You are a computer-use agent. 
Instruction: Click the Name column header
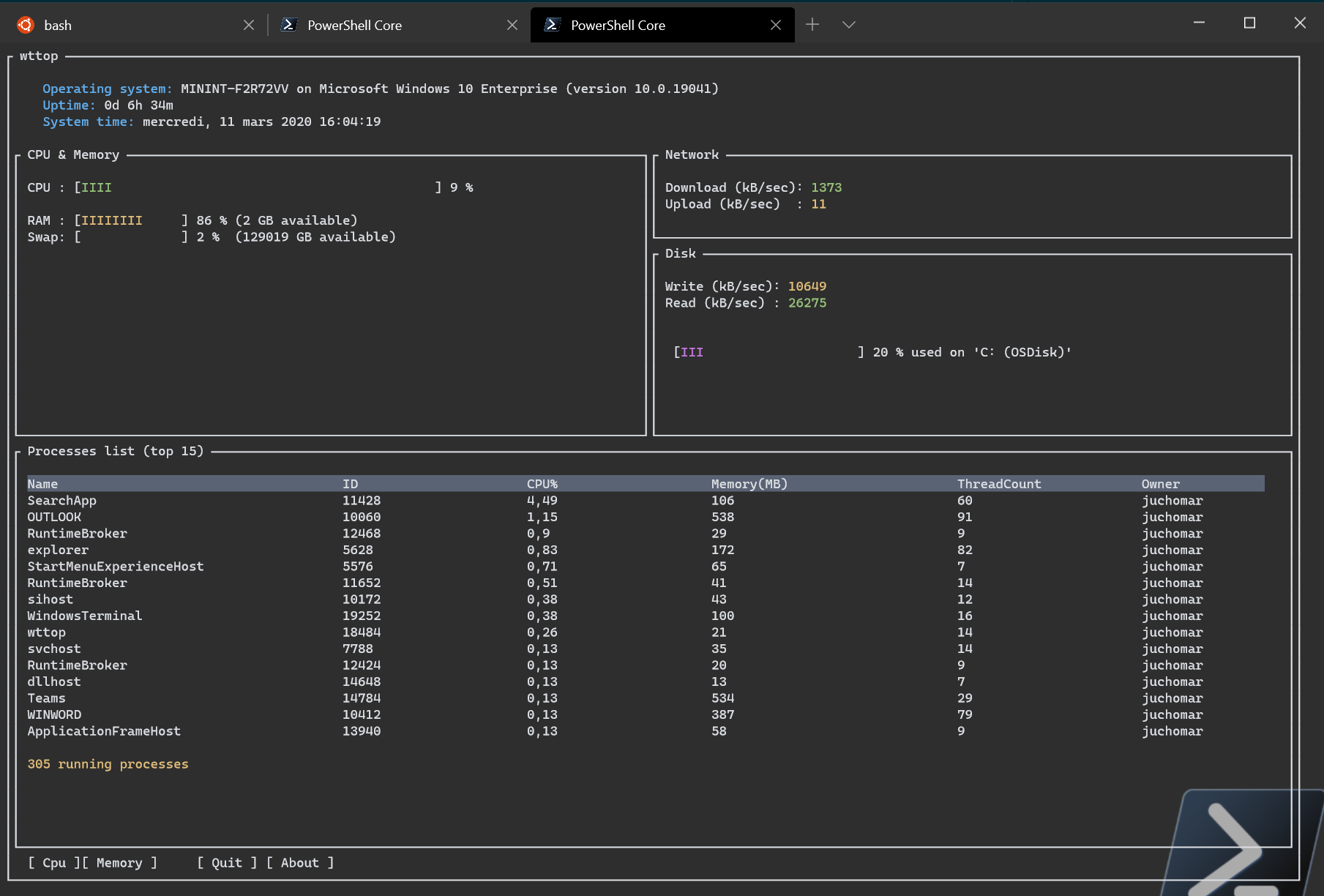coord(42,484)
